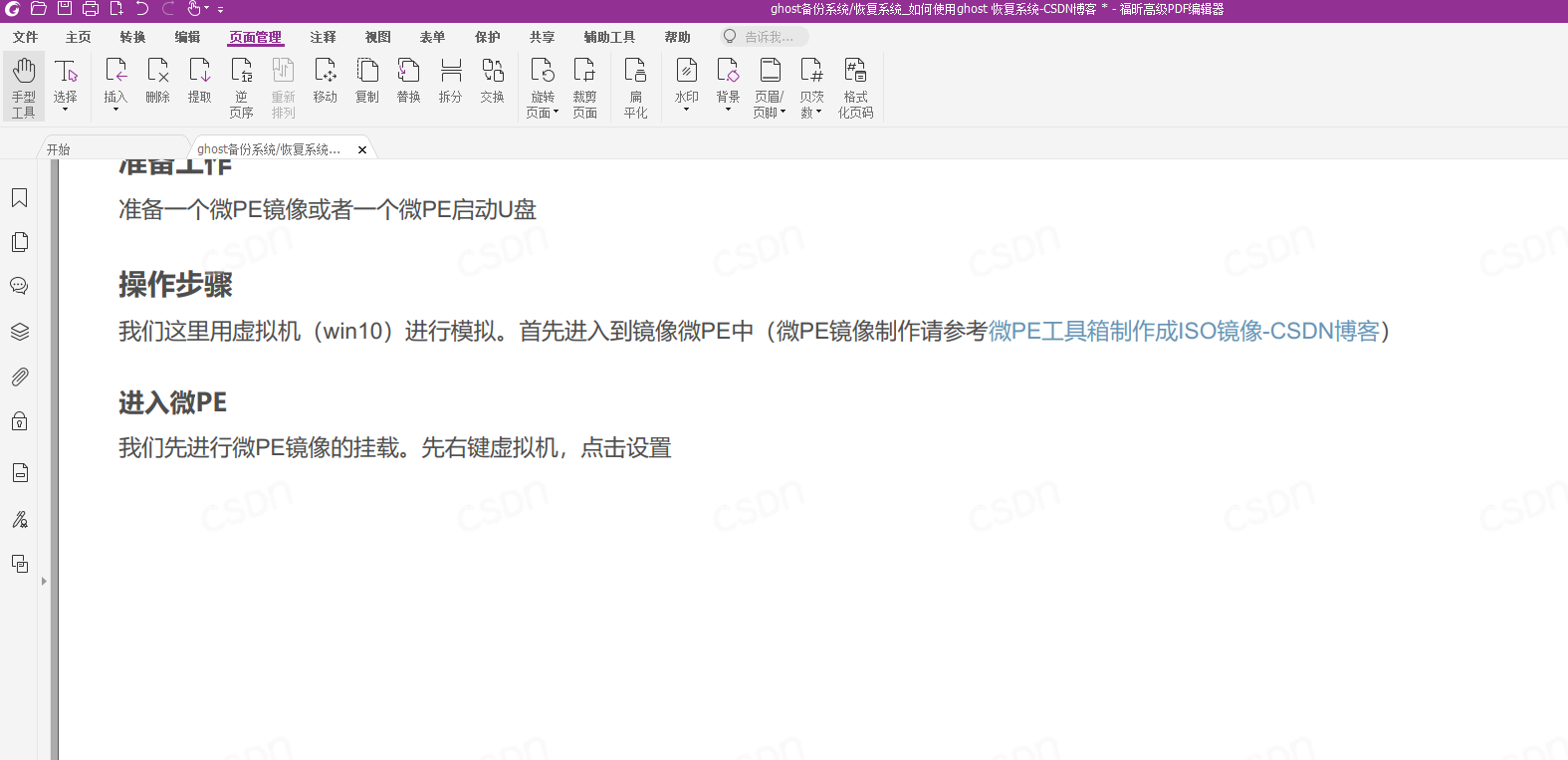
Task: Click the Tell me (告诉我) search field
Action: (766, 37)
